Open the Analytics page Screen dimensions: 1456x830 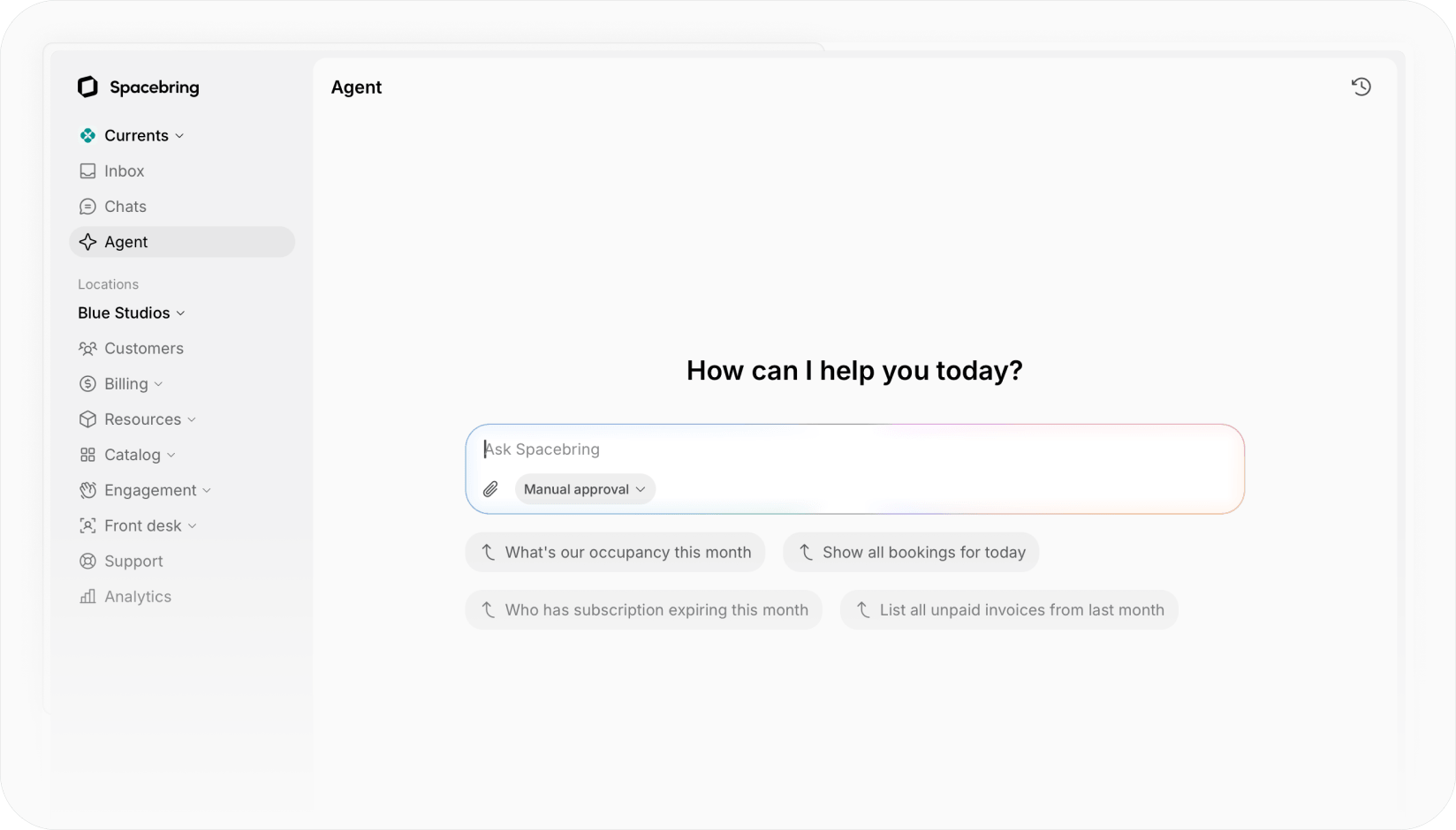pyautogui.click(x=182, y=597)
